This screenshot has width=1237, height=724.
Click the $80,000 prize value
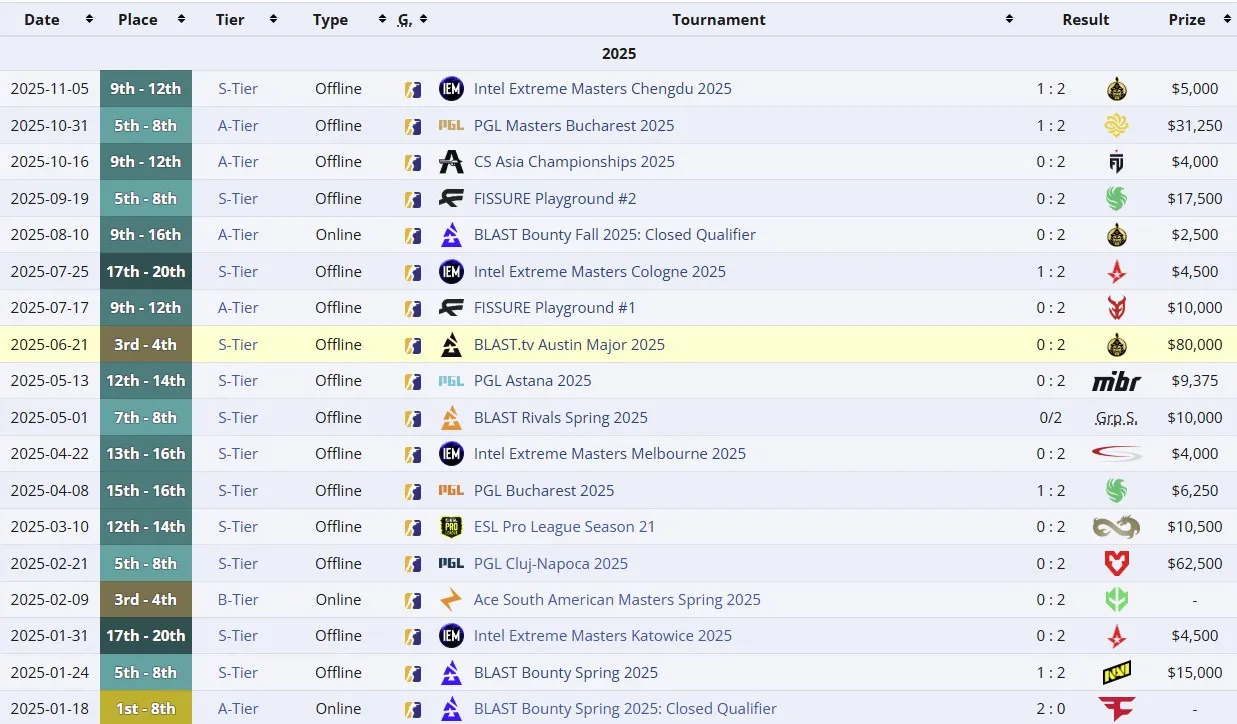[x=1195, y=345]
